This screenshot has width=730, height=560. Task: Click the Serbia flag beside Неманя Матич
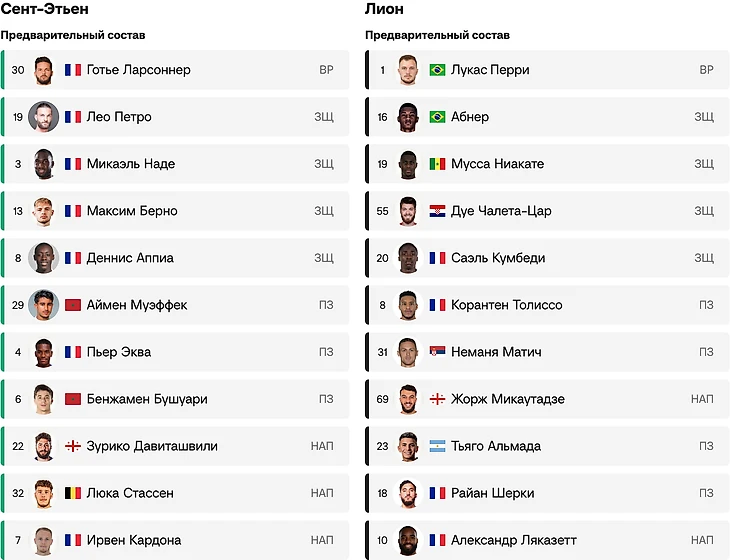tap(437, 352)
